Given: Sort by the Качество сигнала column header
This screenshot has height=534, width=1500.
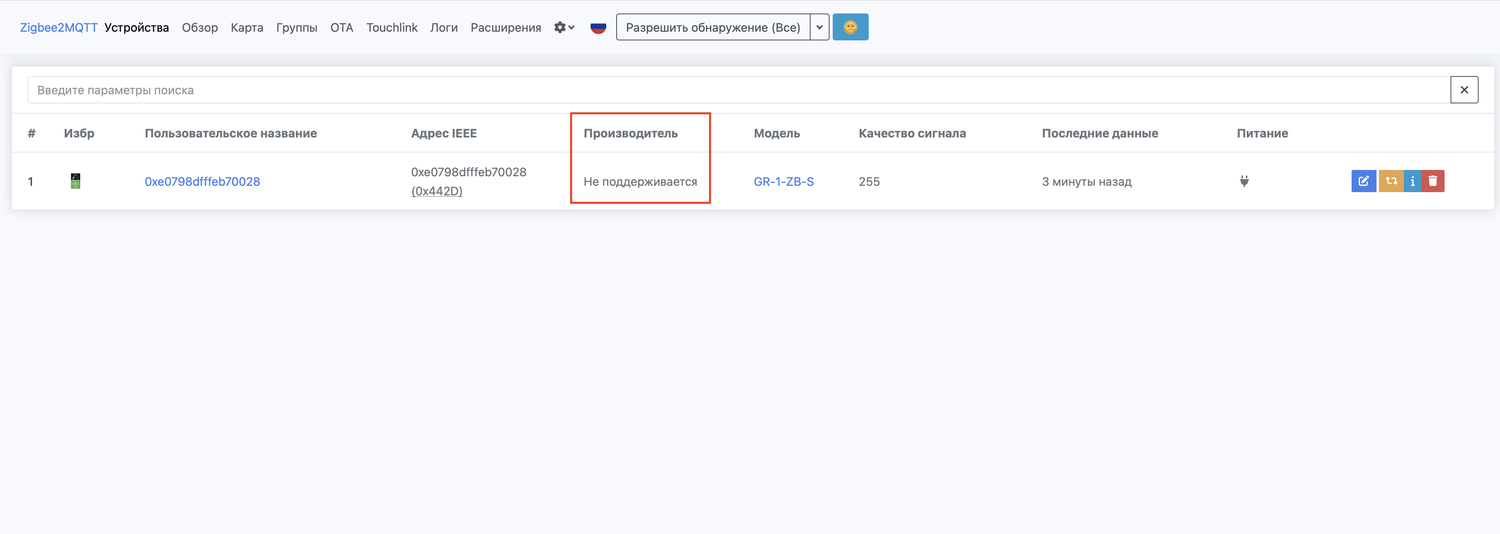Looking at the screenshot, I should click(x=912, y=133).
